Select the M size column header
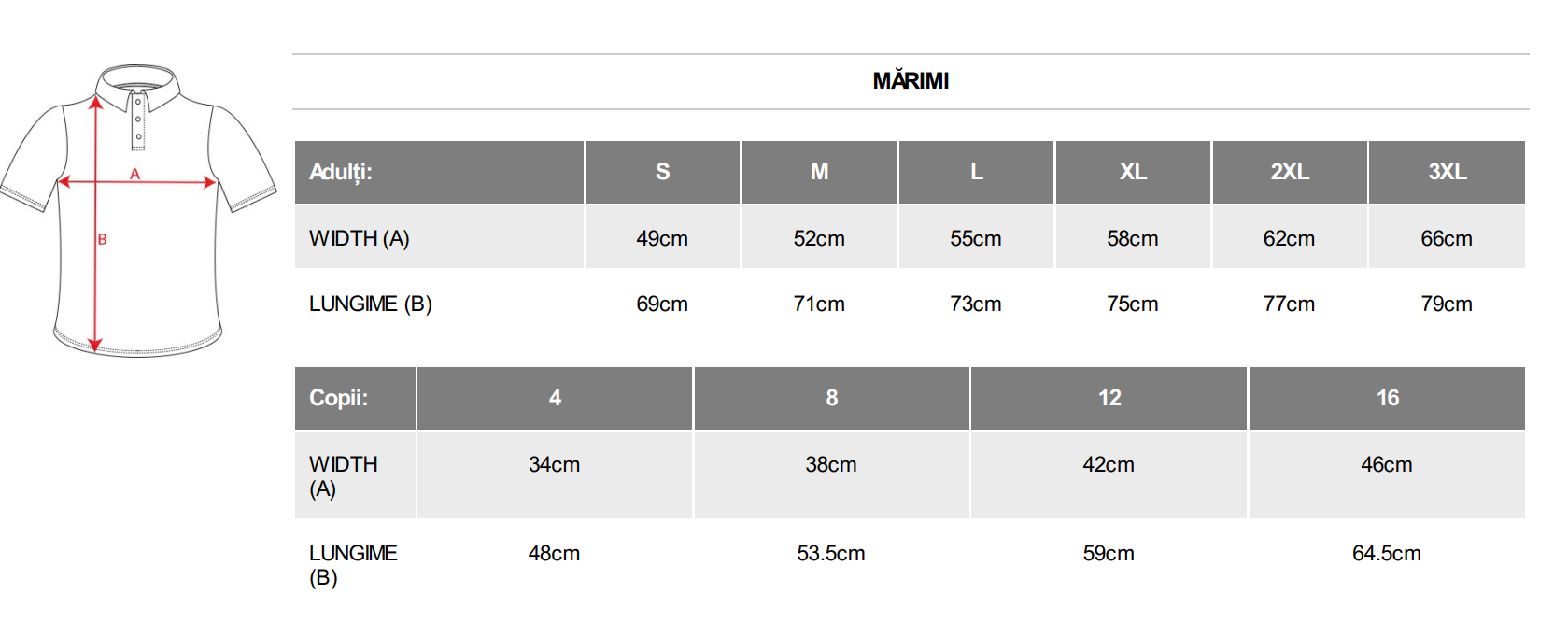 [x=819, y=172]
